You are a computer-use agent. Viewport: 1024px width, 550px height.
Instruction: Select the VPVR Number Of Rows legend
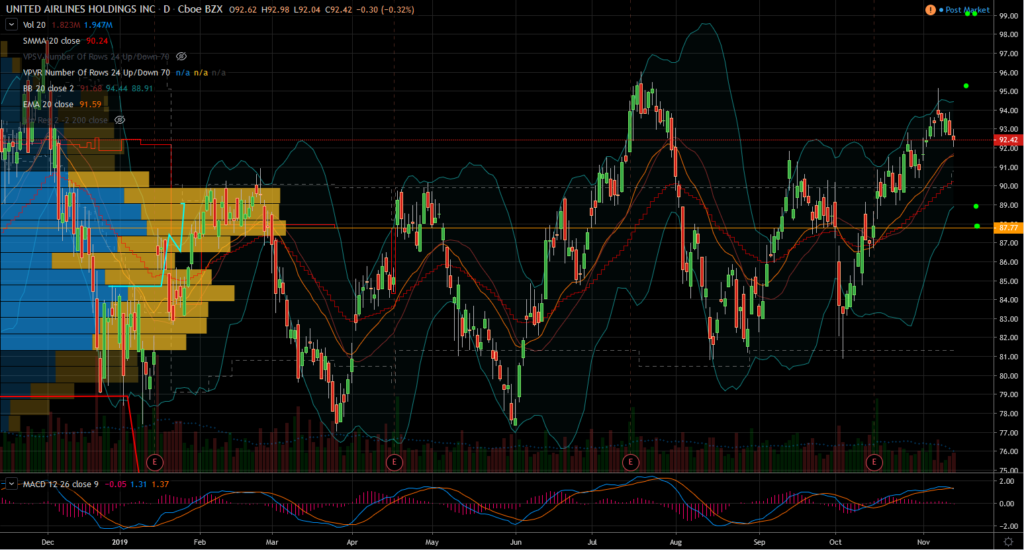click(96, 73)
